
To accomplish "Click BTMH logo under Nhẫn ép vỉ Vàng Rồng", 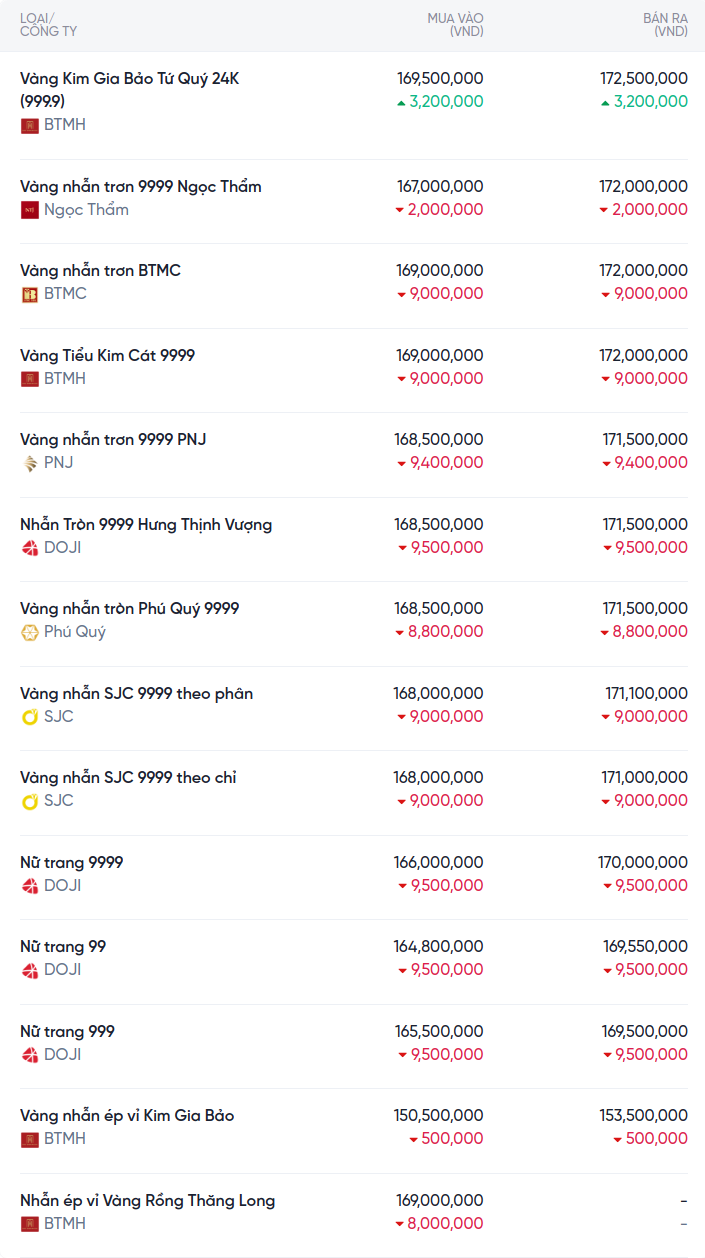I will pyautogui.click(x=29, y=1224).
